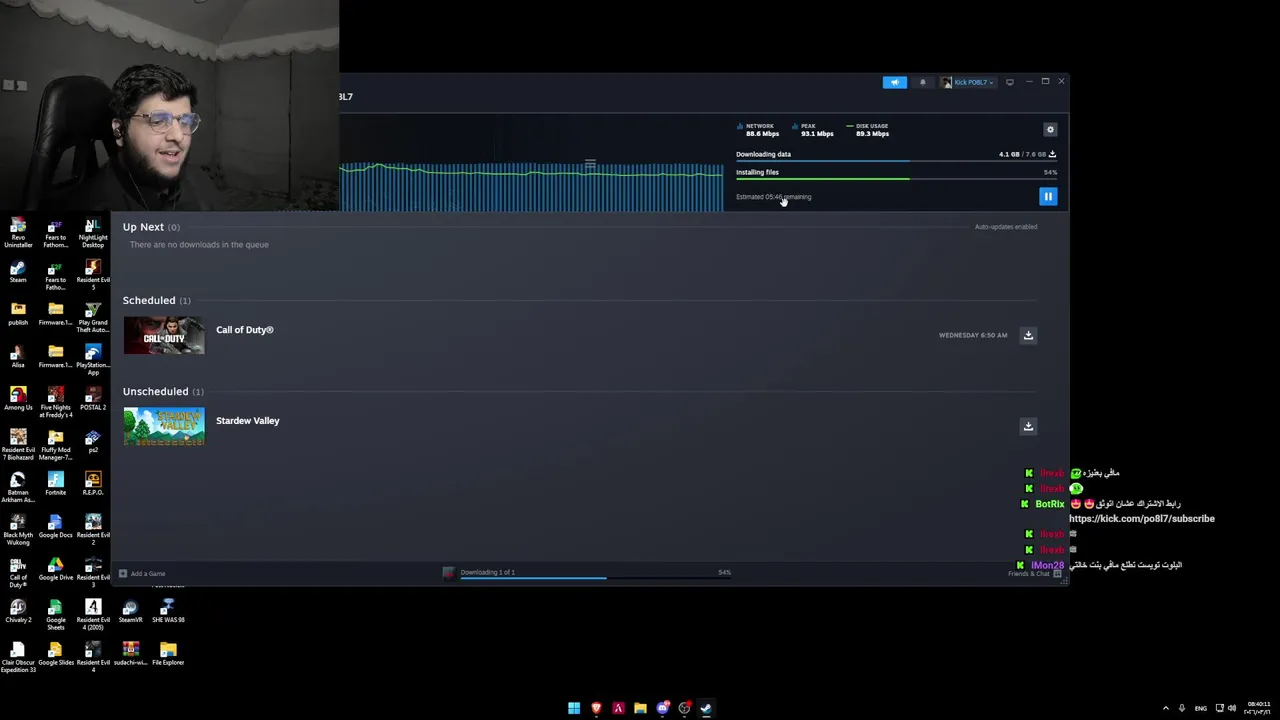The height and width of the screenshot is (720, 1280).
Task: Click the Downloading data progress bar
Action: (896, 161)
